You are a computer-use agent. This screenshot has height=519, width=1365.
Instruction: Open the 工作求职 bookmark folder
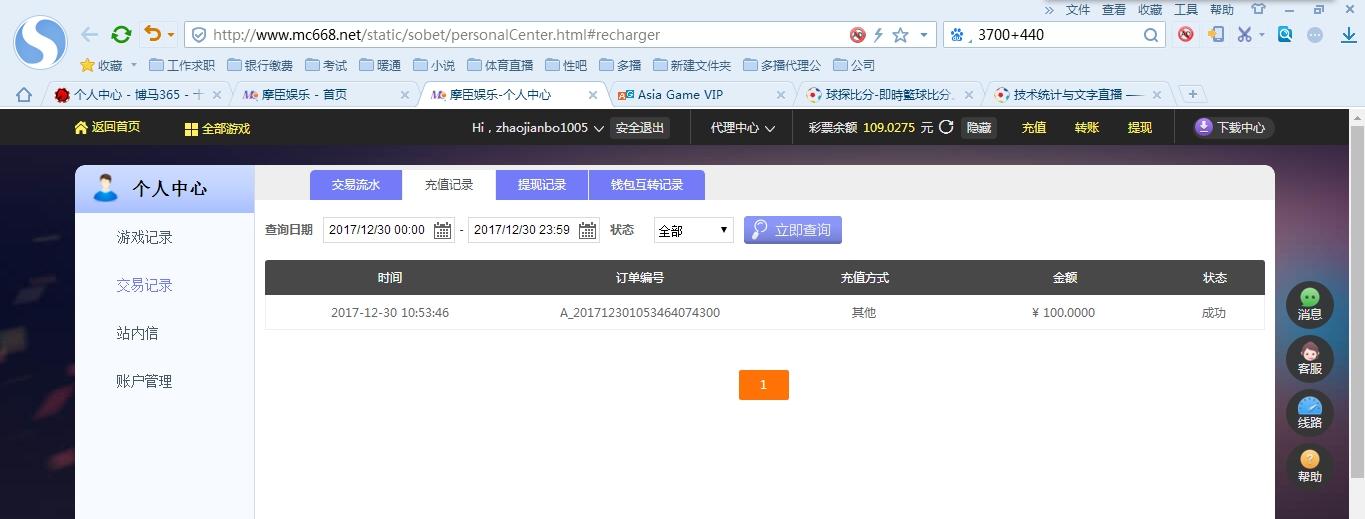coord(181,65)
